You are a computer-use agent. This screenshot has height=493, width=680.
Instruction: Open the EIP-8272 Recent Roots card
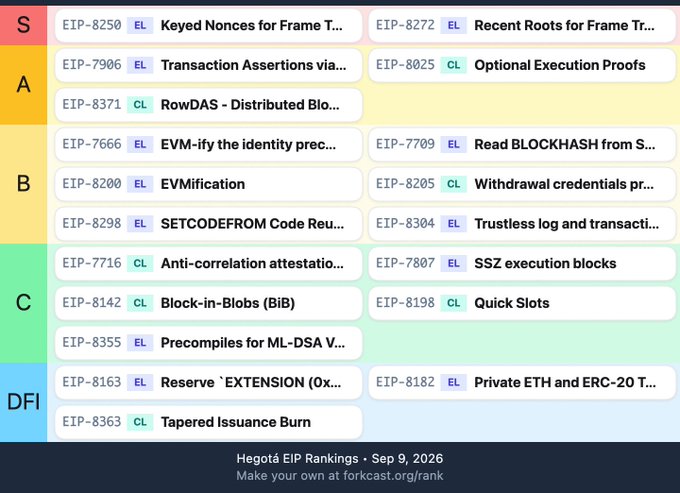[x=522, y=26]
